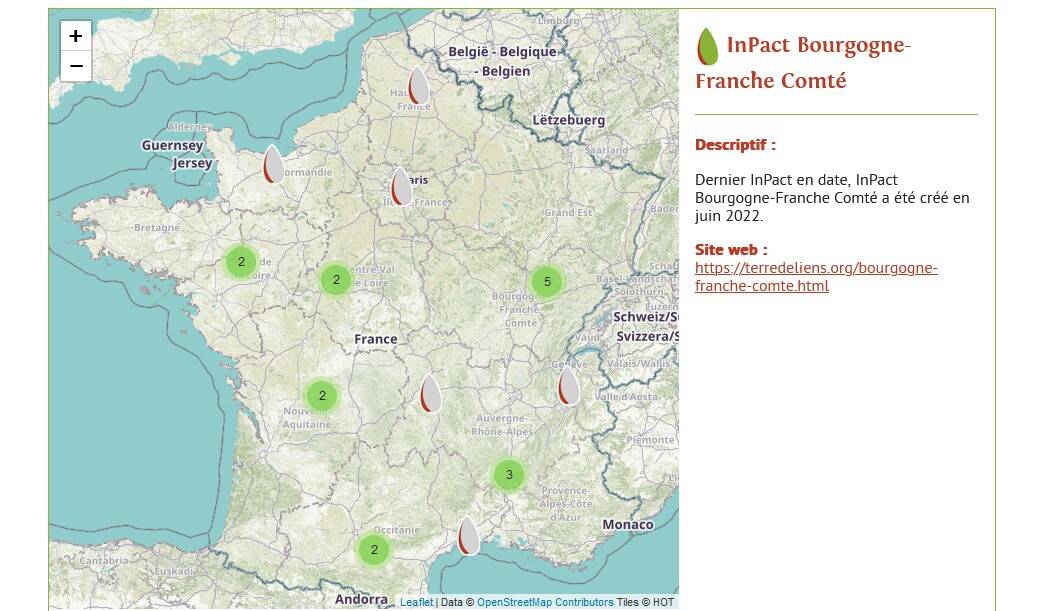Click the green leaf InPact logo
The height and width of the screenshot is (611, 1042).
[x=707, y=47]
